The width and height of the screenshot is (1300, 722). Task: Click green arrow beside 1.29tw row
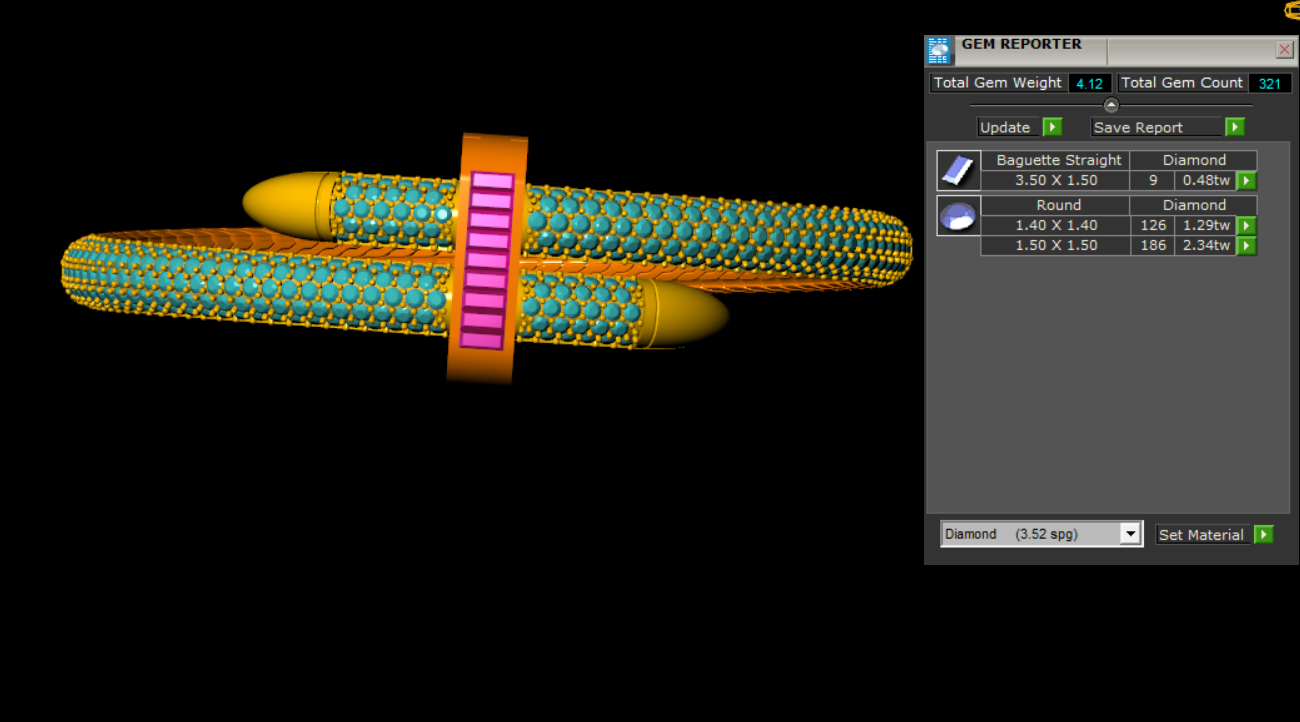click(1246, 226)
